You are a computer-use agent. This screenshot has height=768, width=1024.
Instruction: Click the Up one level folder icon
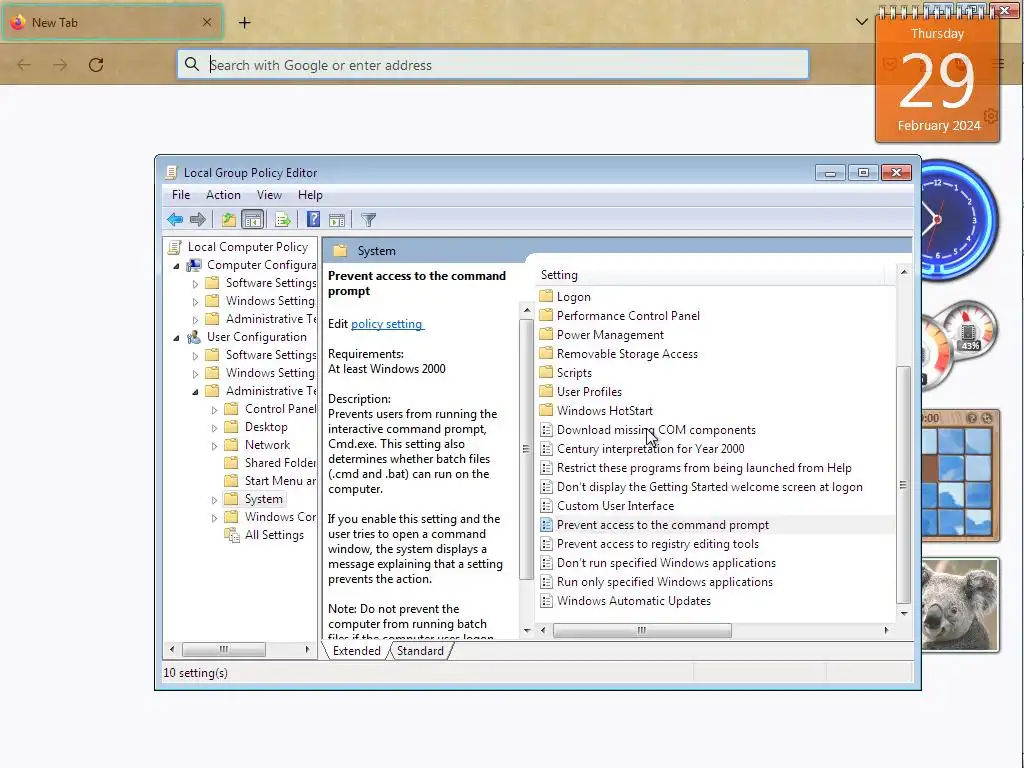(x=228, y=219)
